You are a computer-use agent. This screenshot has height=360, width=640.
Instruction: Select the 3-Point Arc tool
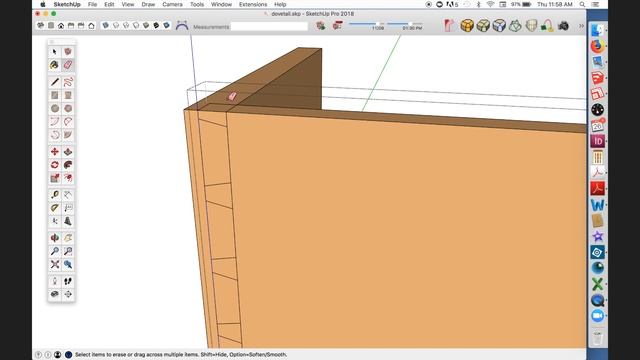[x=55, y=135]
